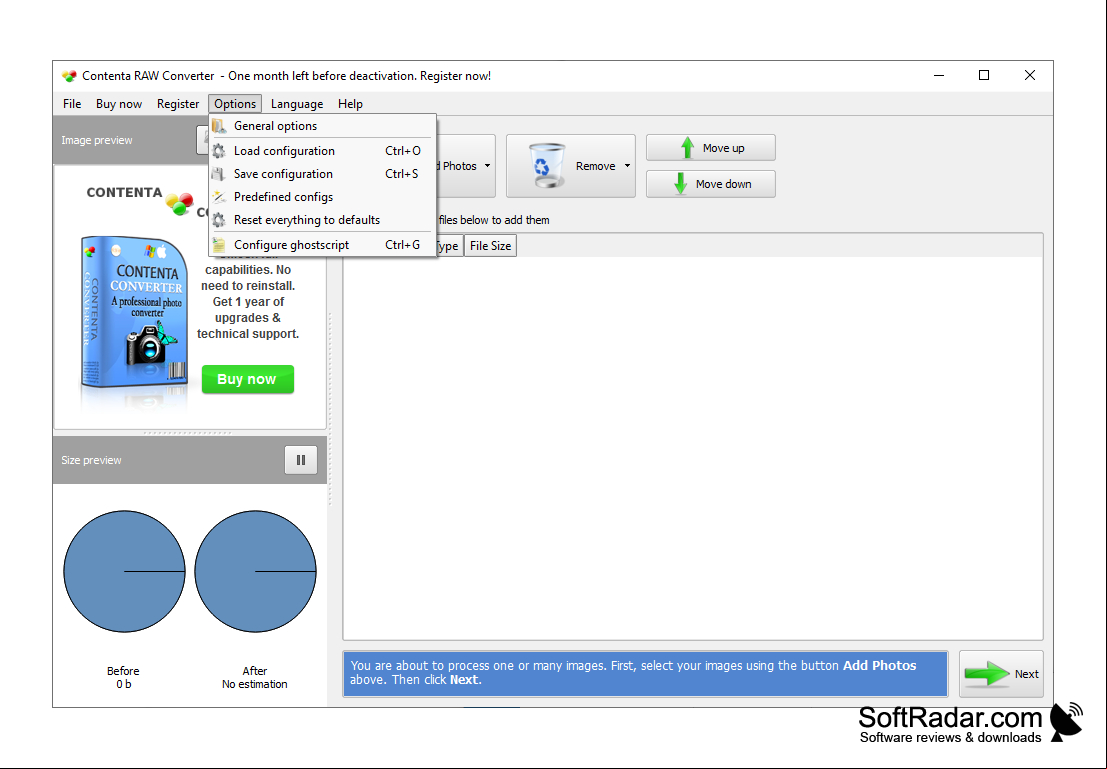
Task: Expand the Remove button dropdown arrow
Action: pos(627,166)
